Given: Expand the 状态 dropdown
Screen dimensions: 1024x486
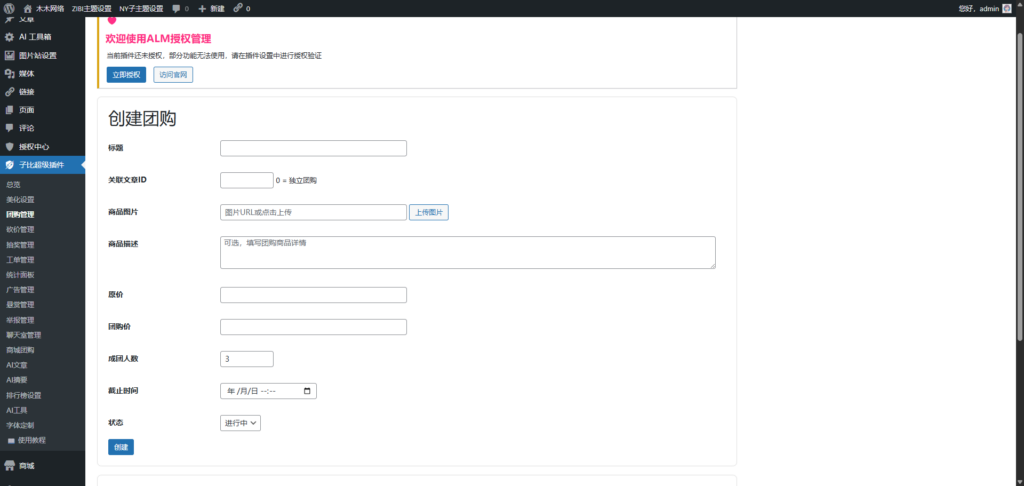Looking at the screenshot, I should click(240, 423).
